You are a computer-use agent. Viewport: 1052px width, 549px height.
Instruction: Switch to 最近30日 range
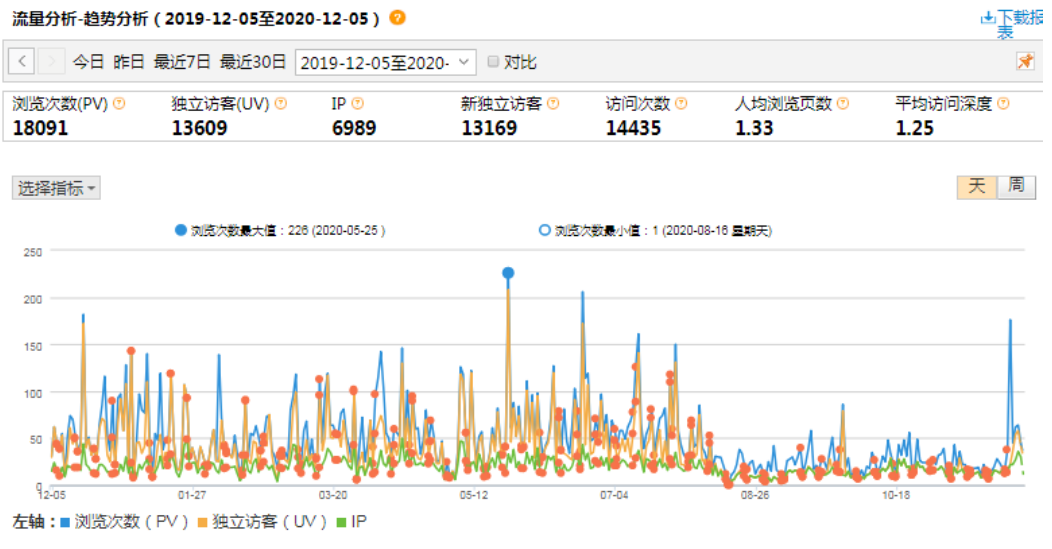(253, 62)
